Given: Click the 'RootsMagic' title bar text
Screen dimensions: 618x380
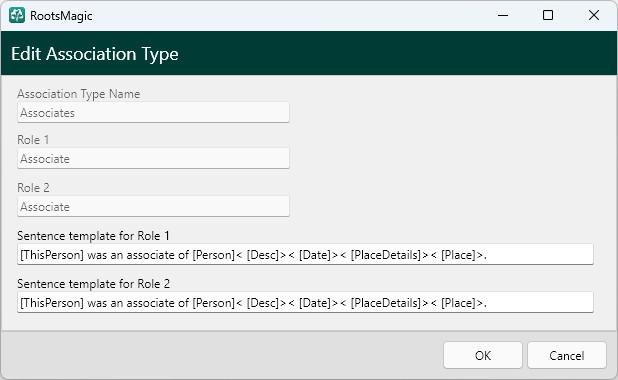Looking at the screenshot, I should coord(61,16).
